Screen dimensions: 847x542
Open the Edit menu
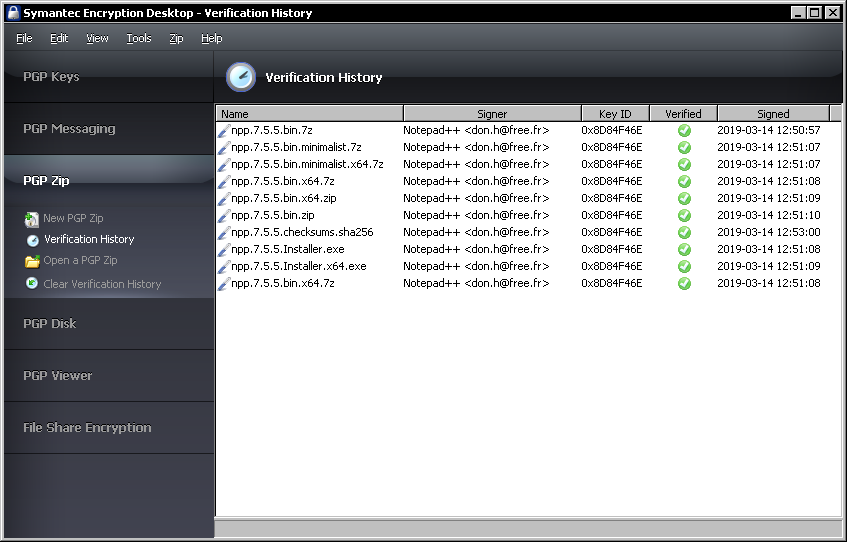[x=59, y=38]
